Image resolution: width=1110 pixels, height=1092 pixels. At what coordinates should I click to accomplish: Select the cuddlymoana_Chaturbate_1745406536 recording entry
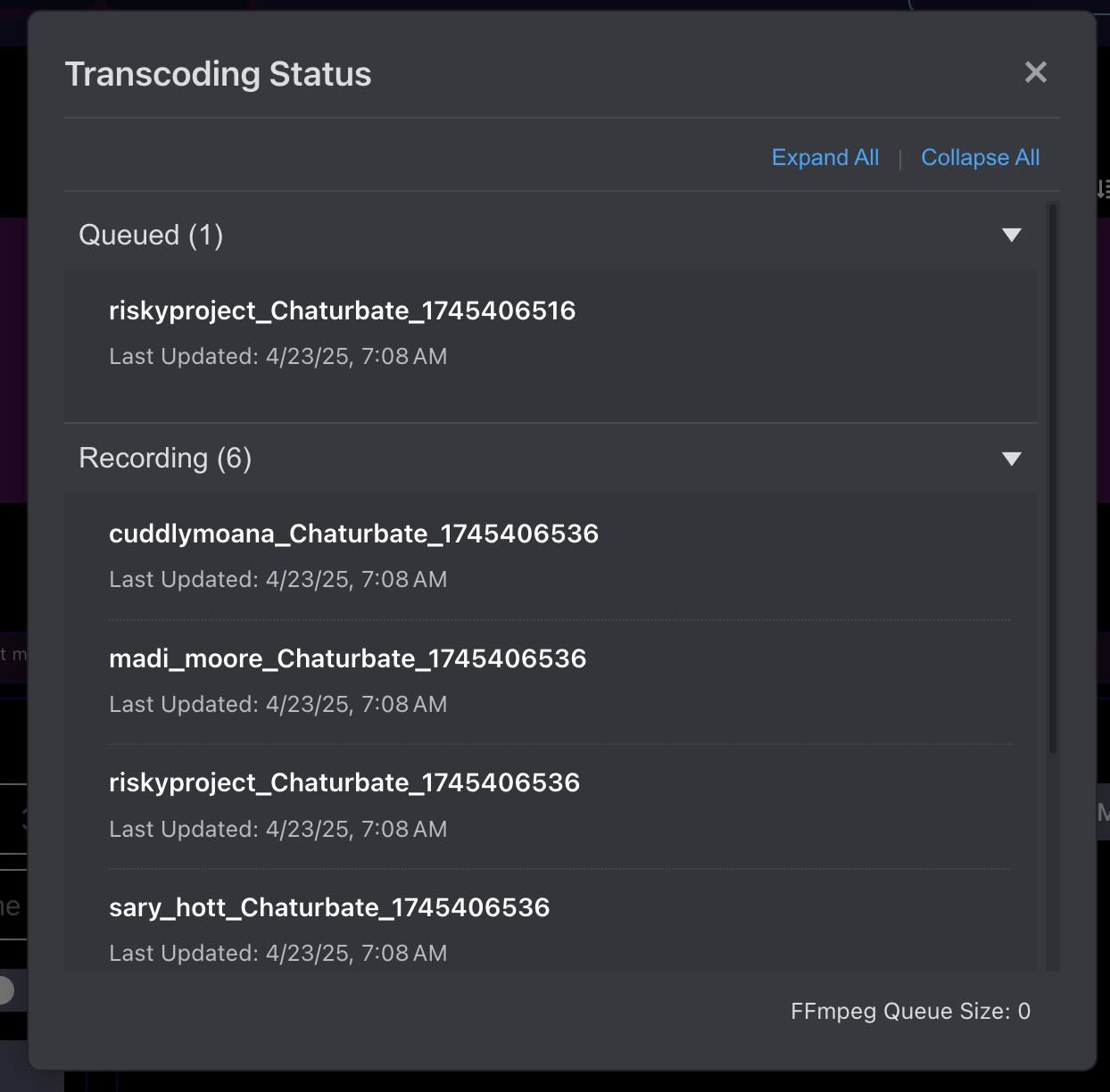click(x=354, y=534)
